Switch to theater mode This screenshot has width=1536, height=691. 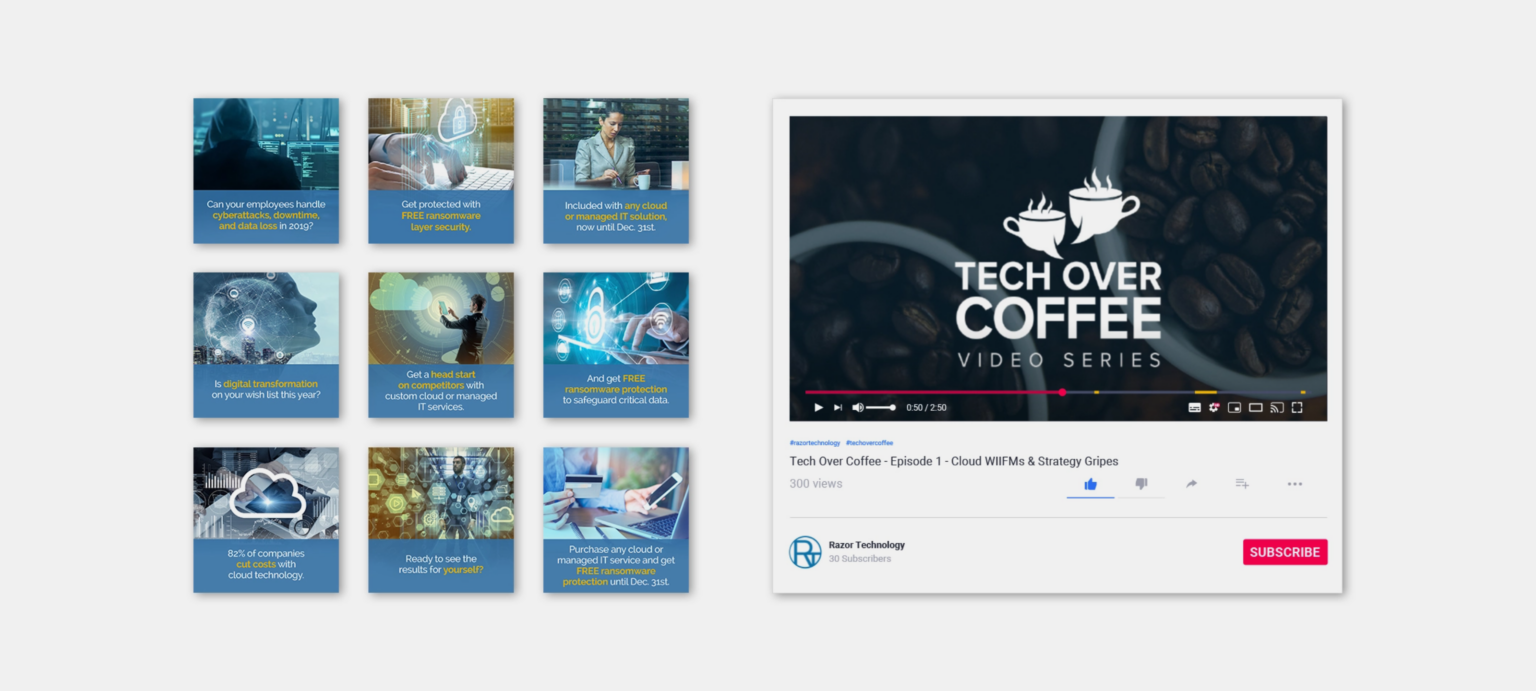pyautogui.click(x=1255, y=407)
